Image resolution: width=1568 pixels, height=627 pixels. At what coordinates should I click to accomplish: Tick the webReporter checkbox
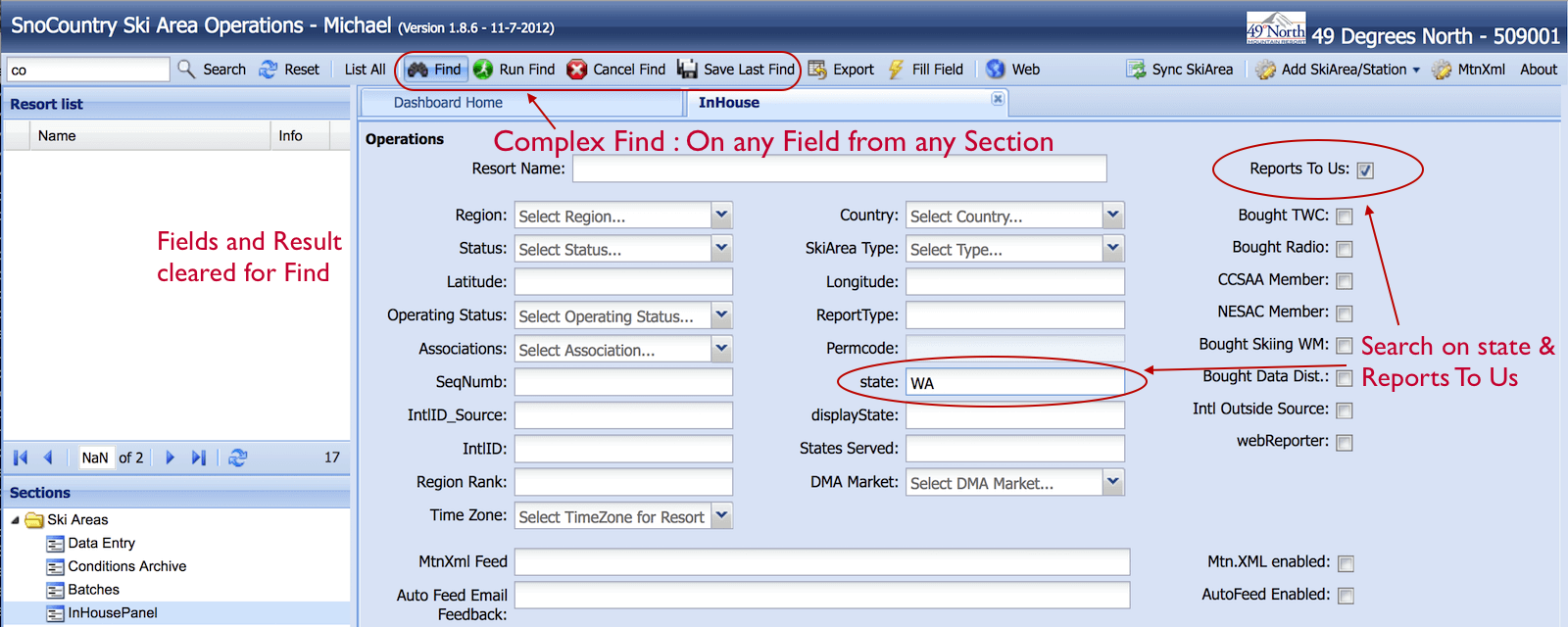(1345, 443)
